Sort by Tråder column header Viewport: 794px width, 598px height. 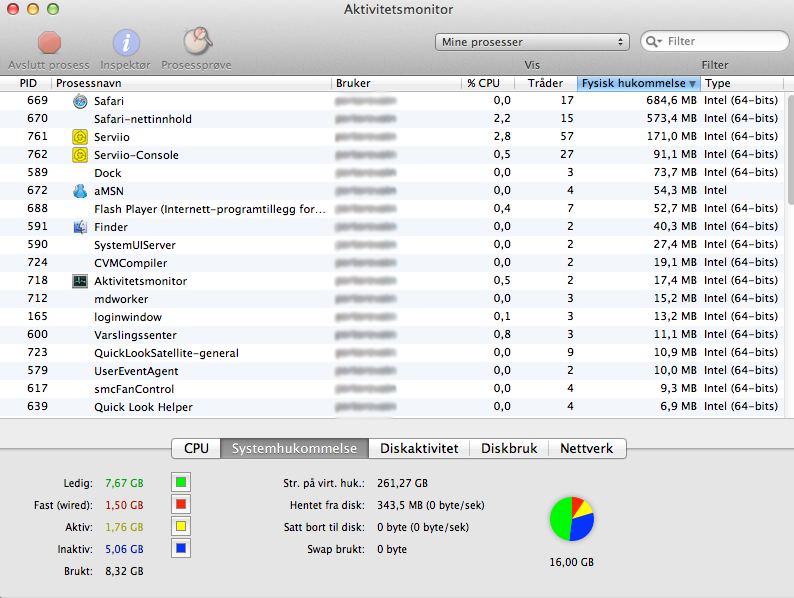point(545,83)
